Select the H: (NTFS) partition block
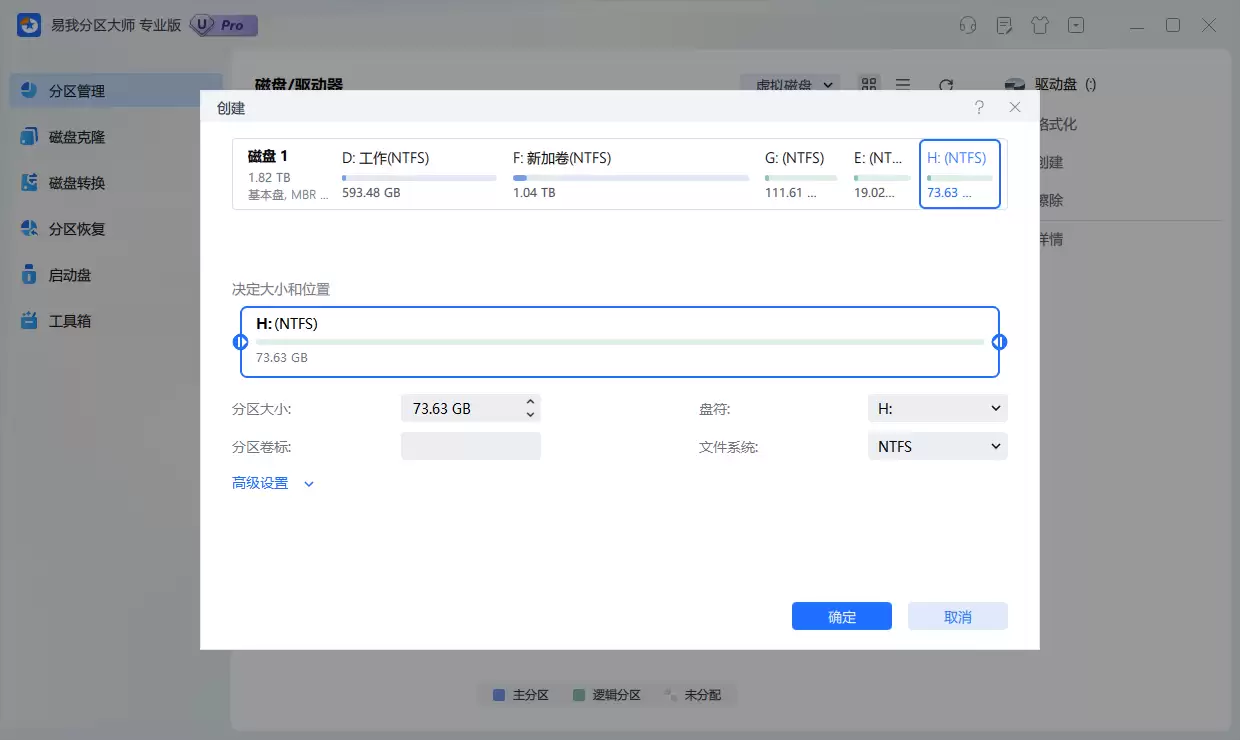The image size is (1240, 740). coord(959,174)
